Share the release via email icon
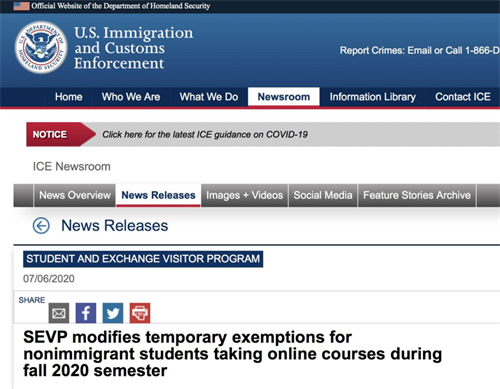Image resolution: width=500 pixels, height=389 pixels. pyautogui.click(x=59, y=313)
